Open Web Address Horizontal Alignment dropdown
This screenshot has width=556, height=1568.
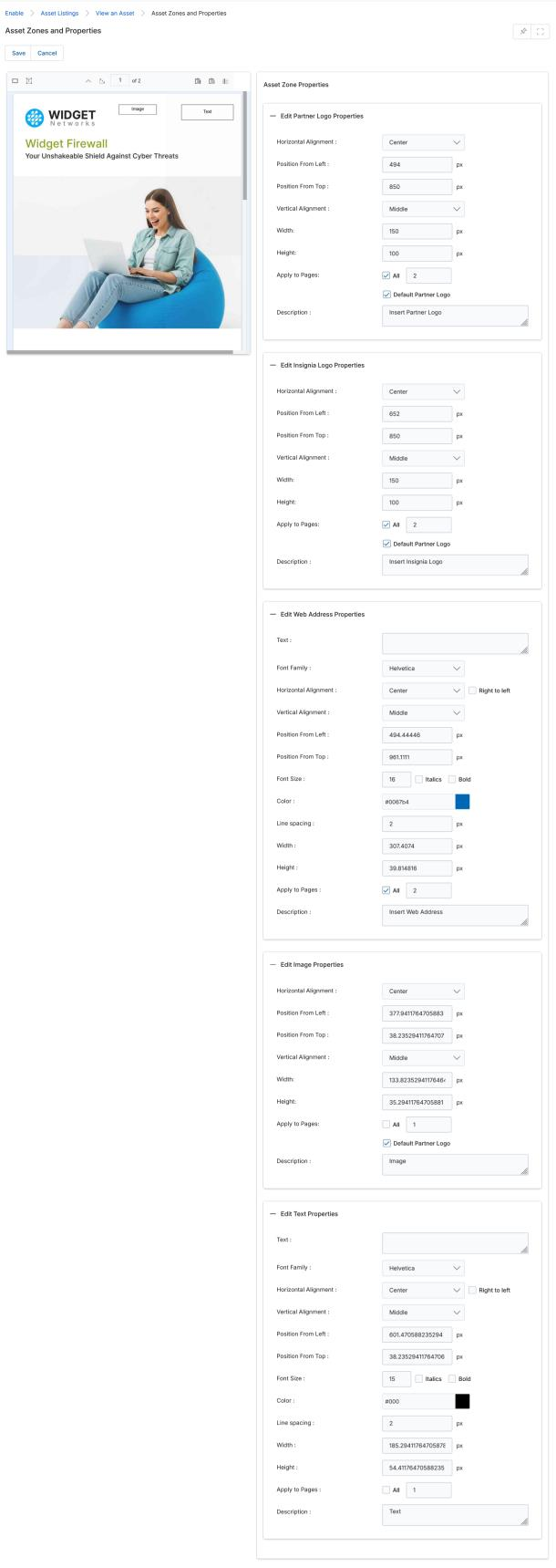tap(423, 691)
